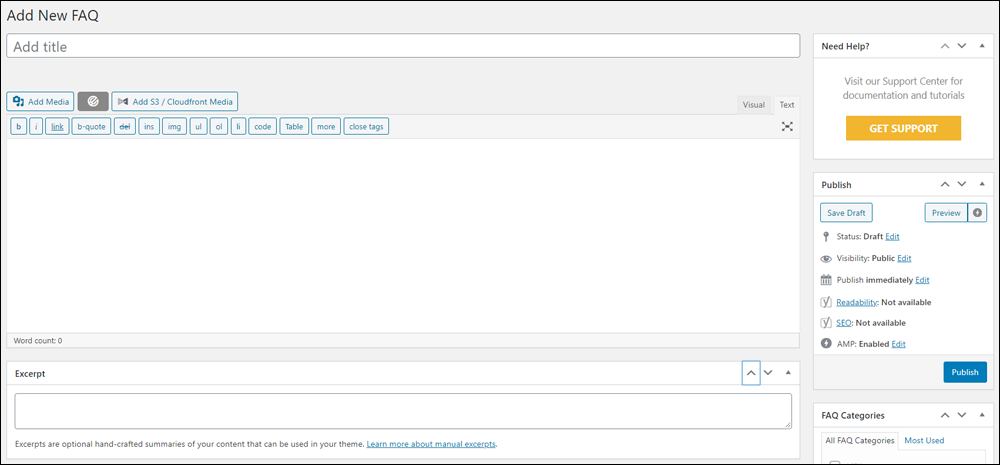Screen dimensions: 1000x465
Task: Toggle distraction-free fullscreen editor icon
Action: (787, 126)
